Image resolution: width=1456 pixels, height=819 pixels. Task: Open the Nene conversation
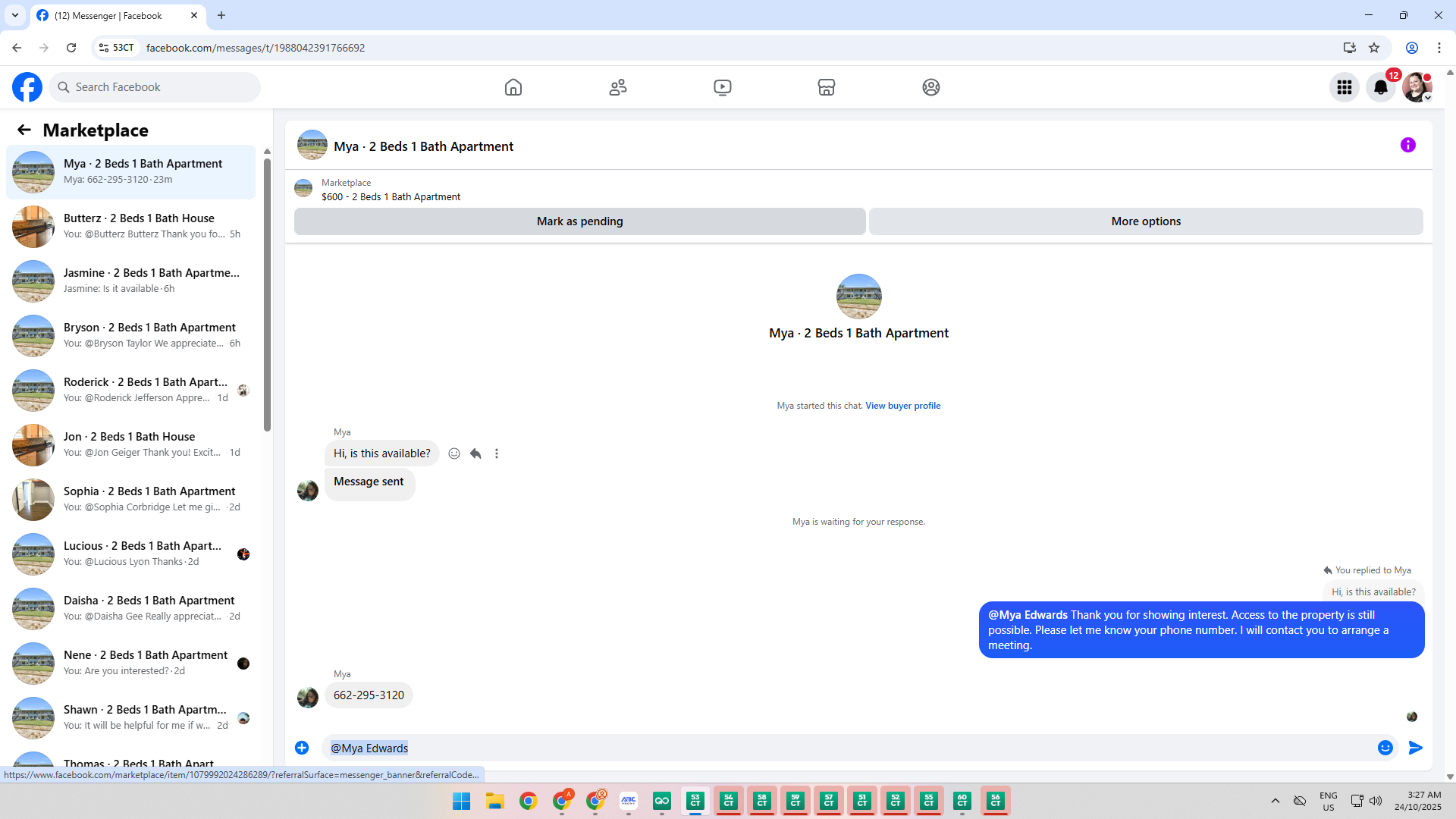pyautogui.click(x=130, y=664)
